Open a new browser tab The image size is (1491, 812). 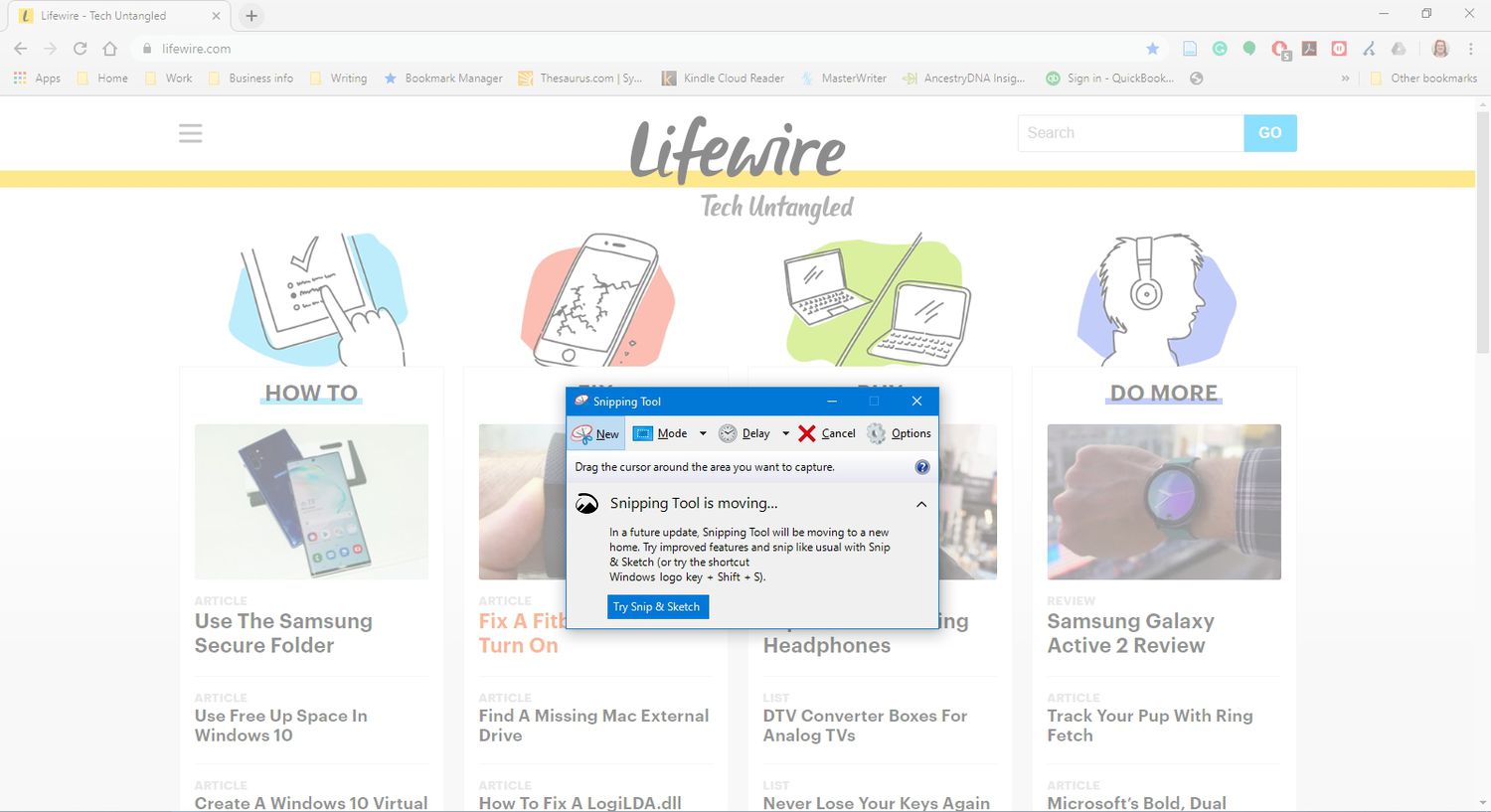[x=251, y=16]
